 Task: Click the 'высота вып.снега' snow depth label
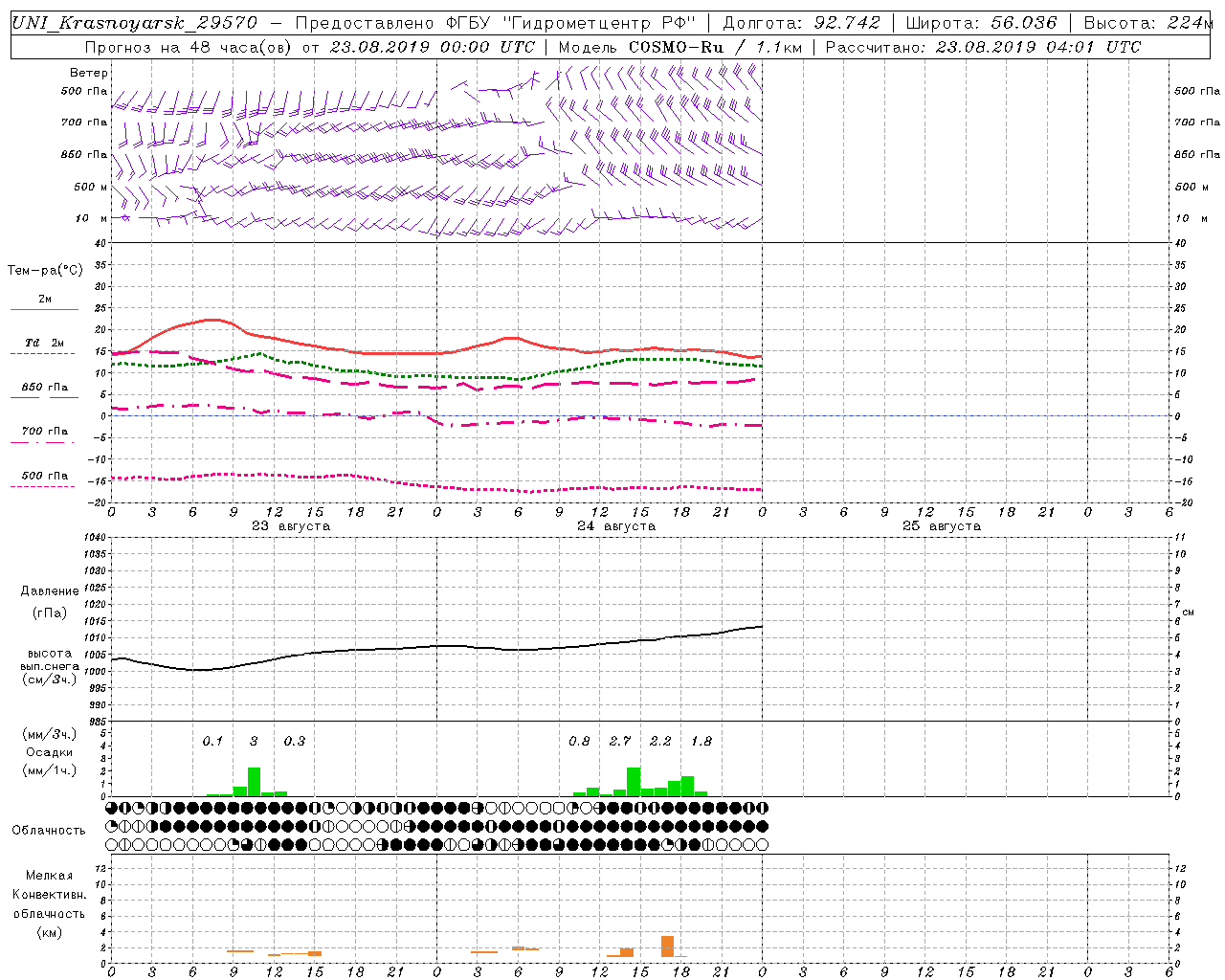(50, 659)
